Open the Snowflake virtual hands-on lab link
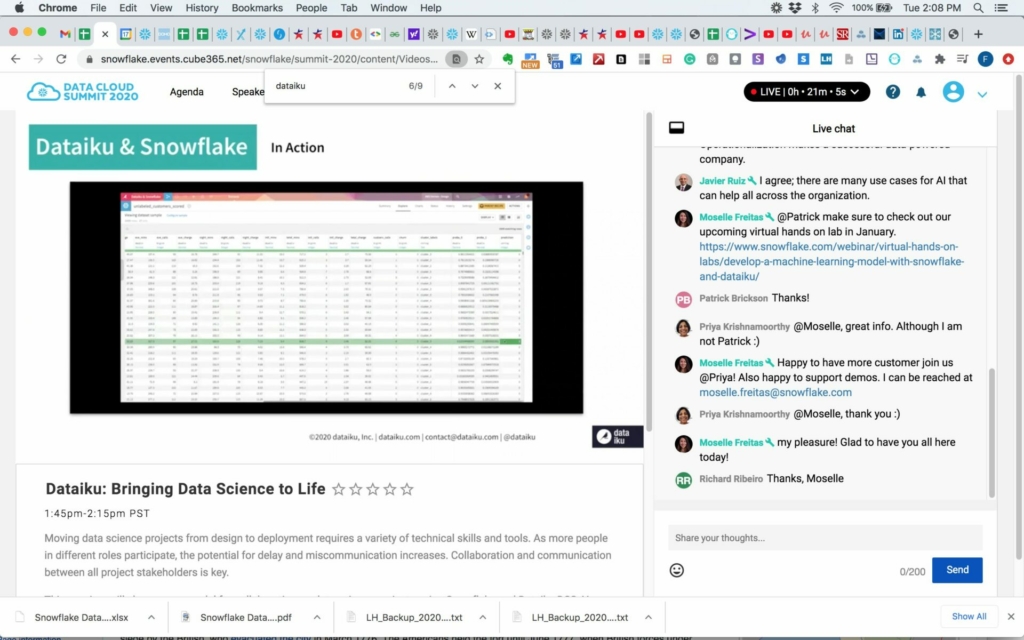Screen dimensions: 1024x640 [x=831, y=261]
